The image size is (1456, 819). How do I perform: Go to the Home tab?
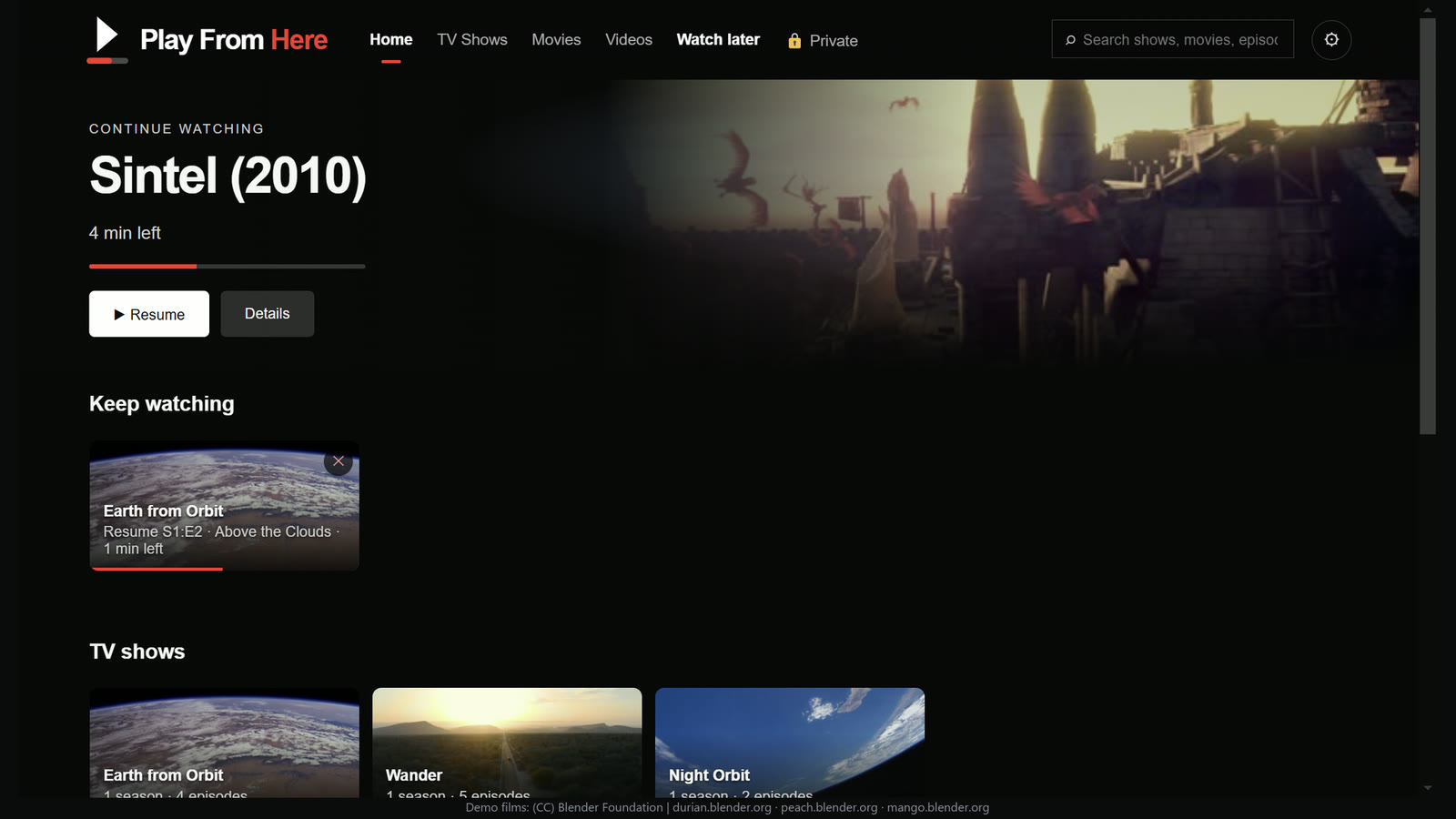(x=390, y=40)
